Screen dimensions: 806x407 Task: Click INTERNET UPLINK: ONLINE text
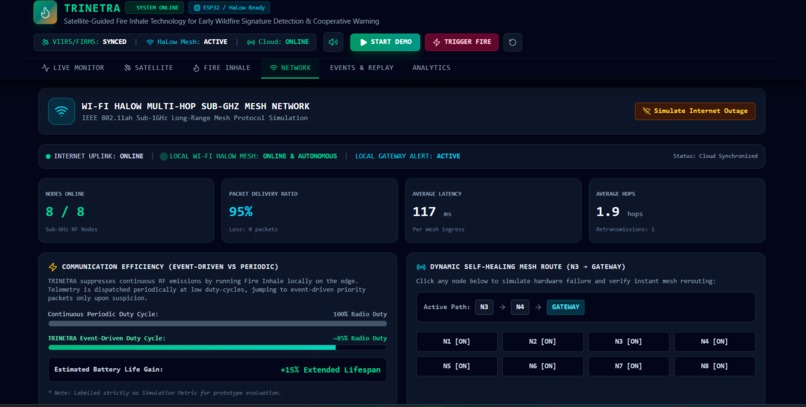[x=99, y=156]
